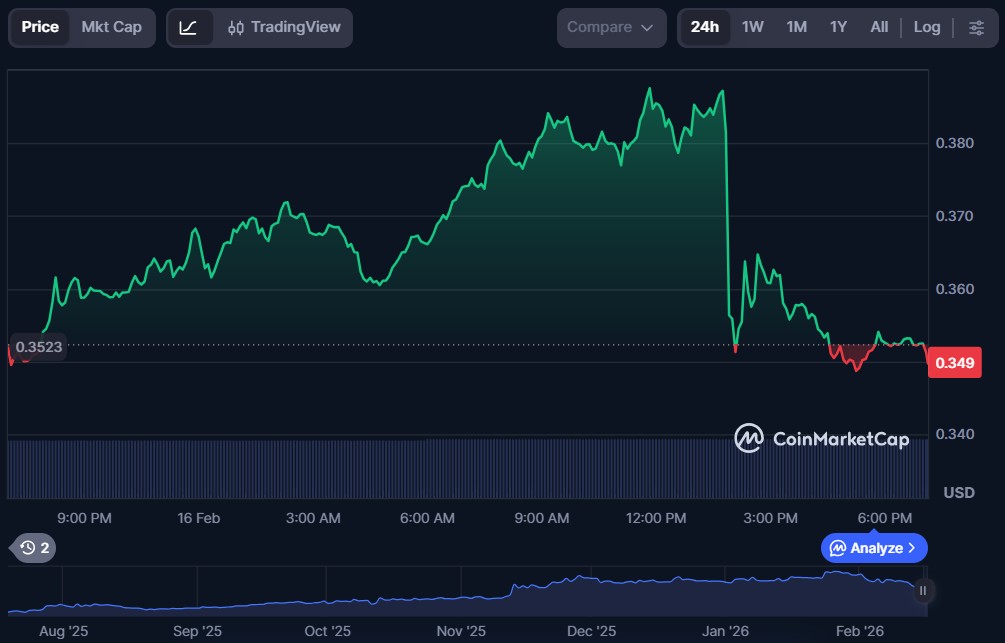The image size is (1005, 643).
Task: Toggle Log scale on chart
Action: point(927,27)
